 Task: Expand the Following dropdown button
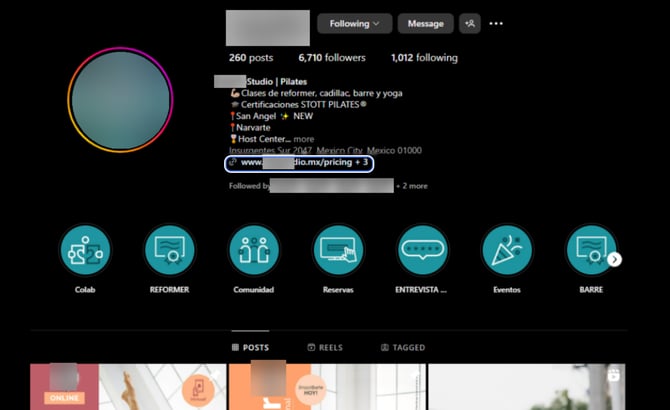[x=354, y=23]
